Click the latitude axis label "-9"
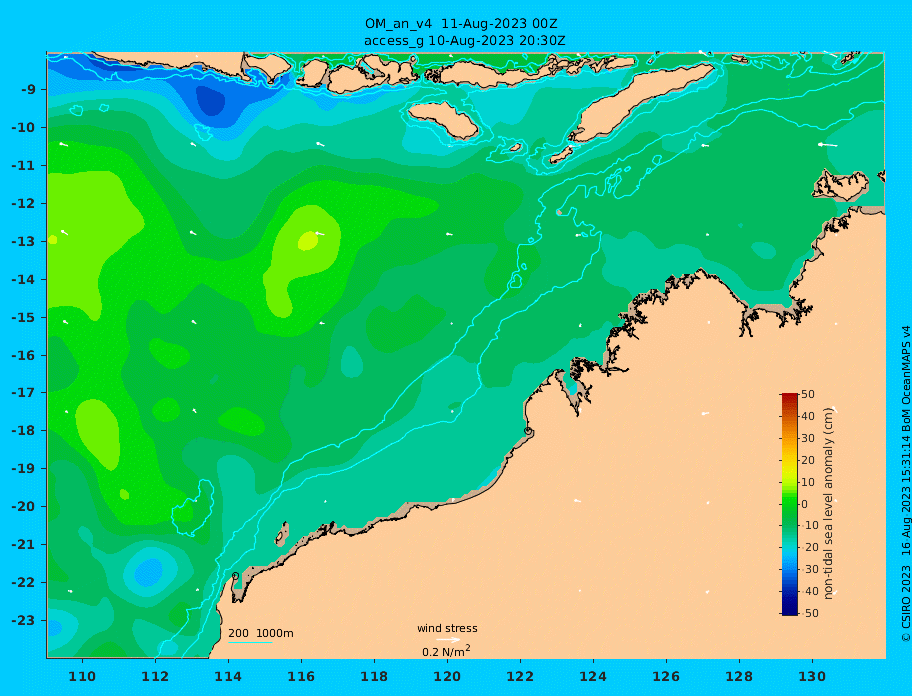Viewport: 912px width, 696px height. [28, 90]
